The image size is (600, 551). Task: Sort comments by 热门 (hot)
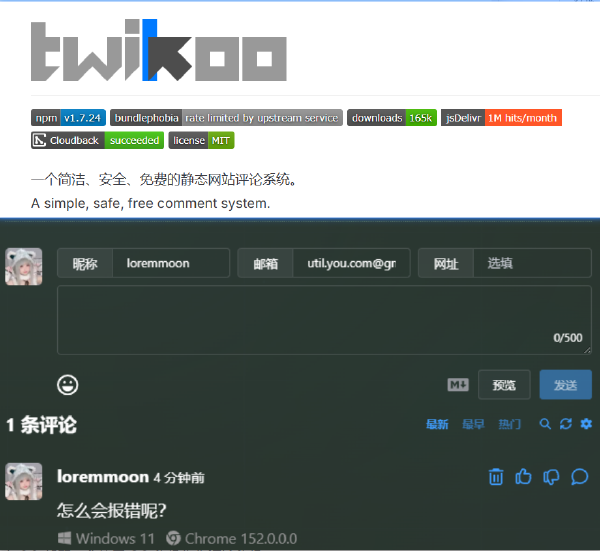[x=510, y=424]
